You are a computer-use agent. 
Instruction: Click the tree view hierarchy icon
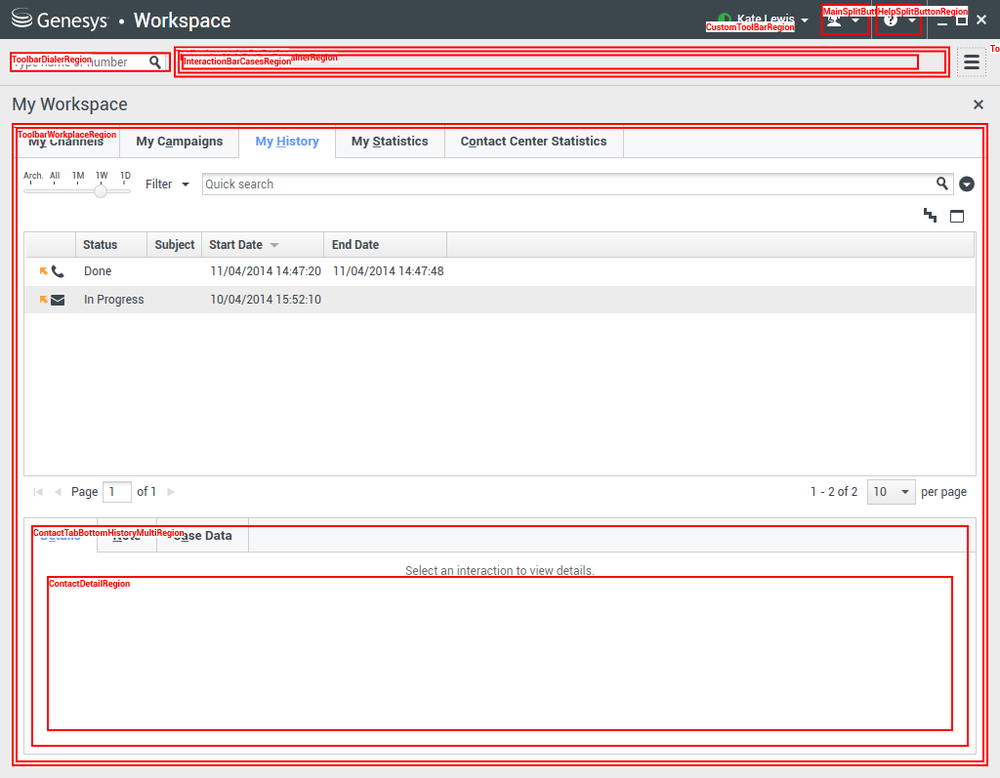[930, 216]
